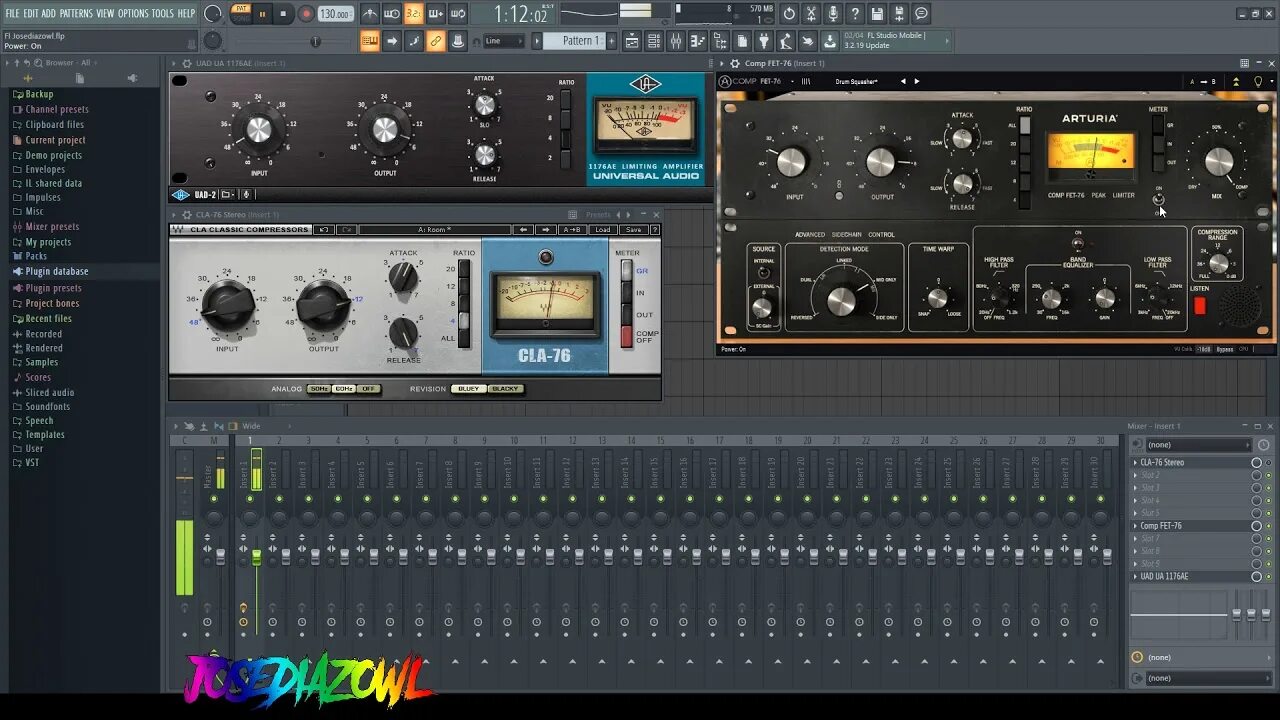This screenshot has height=720, width=1280.
Task: Click Save button in CLA-76 plugin
Action: click(x=633, y=230)
